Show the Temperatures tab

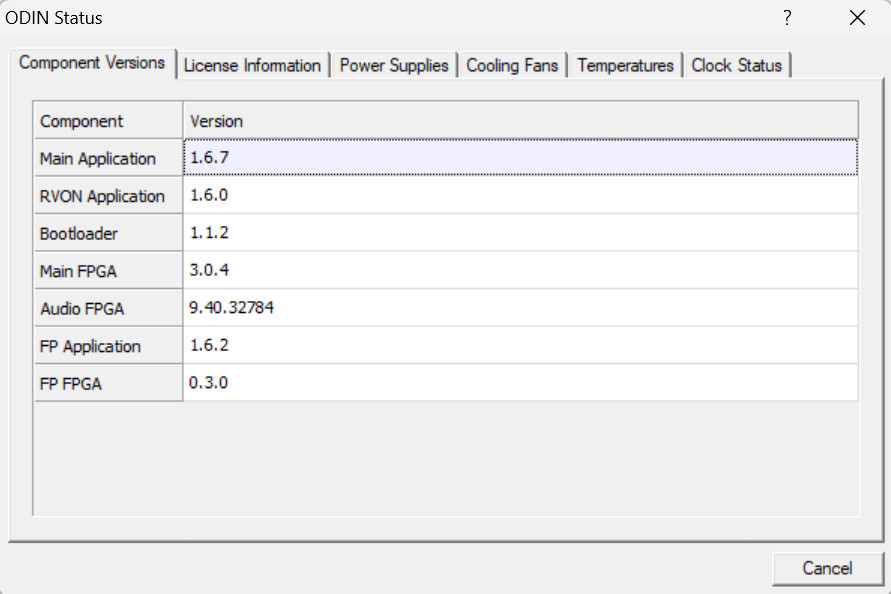(x=625, y=66)
